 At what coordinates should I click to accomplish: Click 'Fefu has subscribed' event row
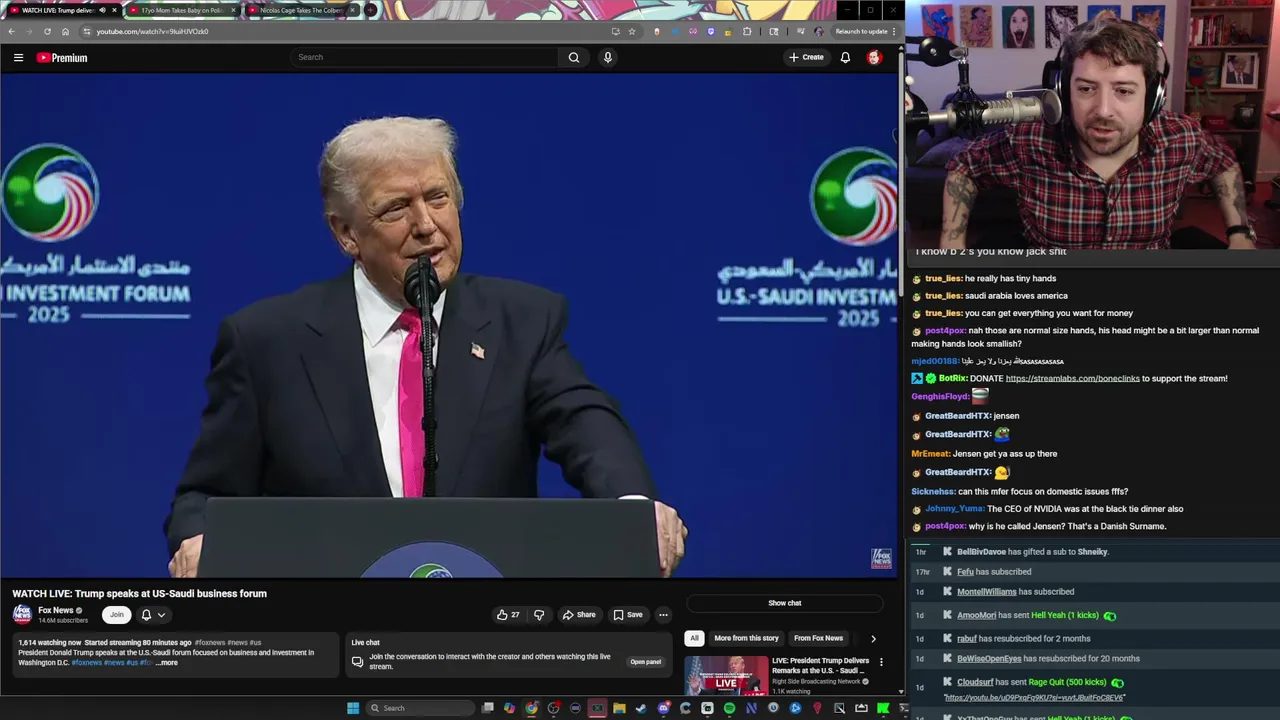tap(1094, 572)
